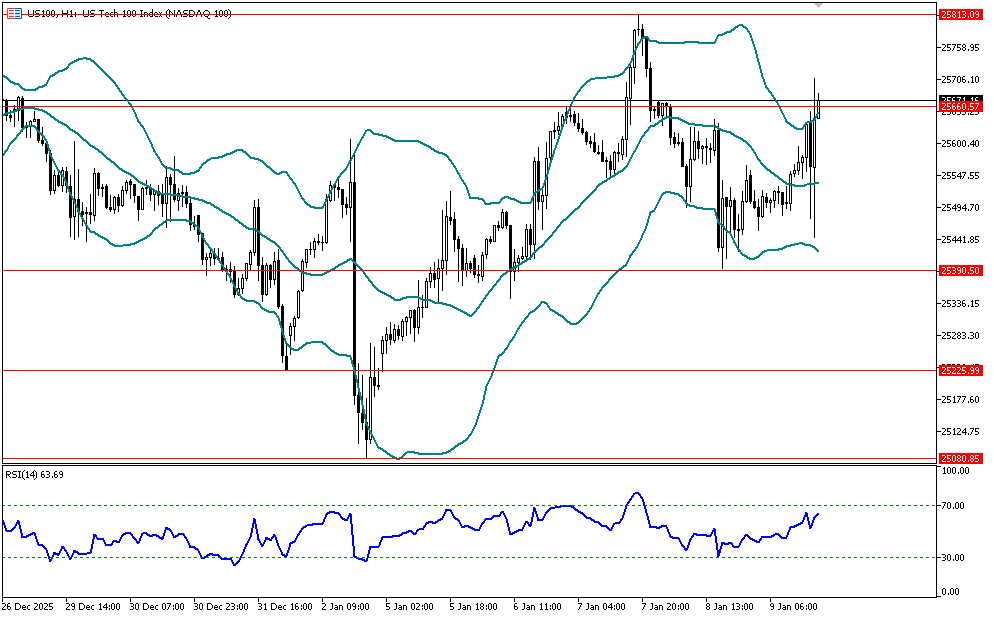Image resolution: width=994 pixels, height=618 pixels.
Task: Click the 26 Dec 2025 time axis label
Action: tap(28, 606)
